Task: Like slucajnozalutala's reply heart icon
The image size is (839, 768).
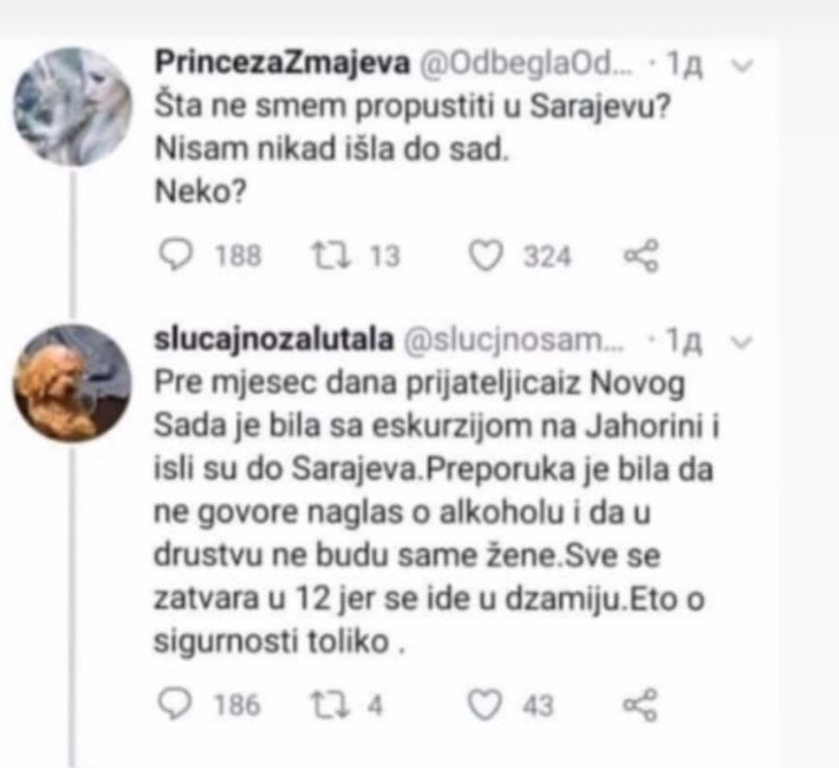Action: [x=485, y=705]
